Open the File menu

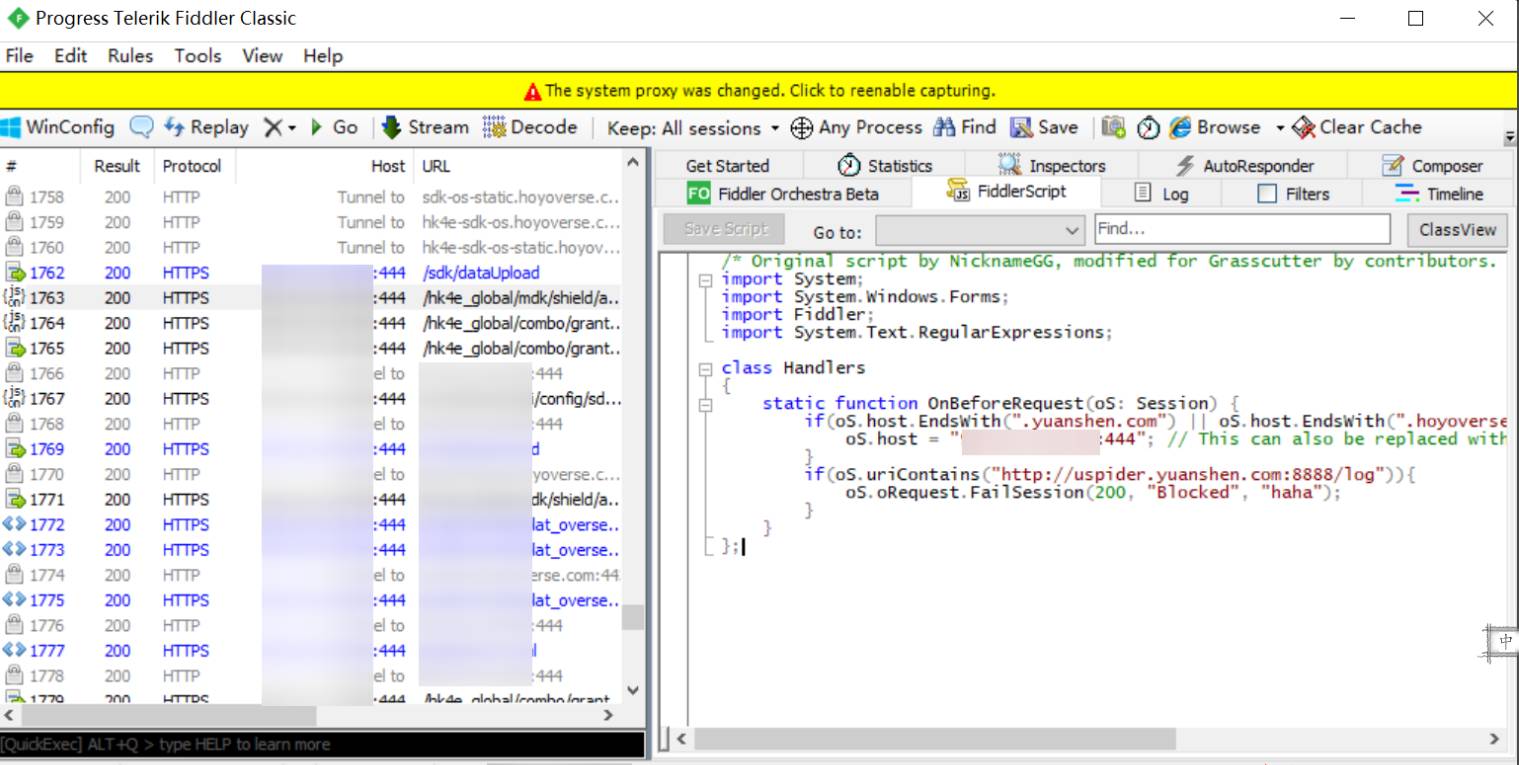coord(19,56)
